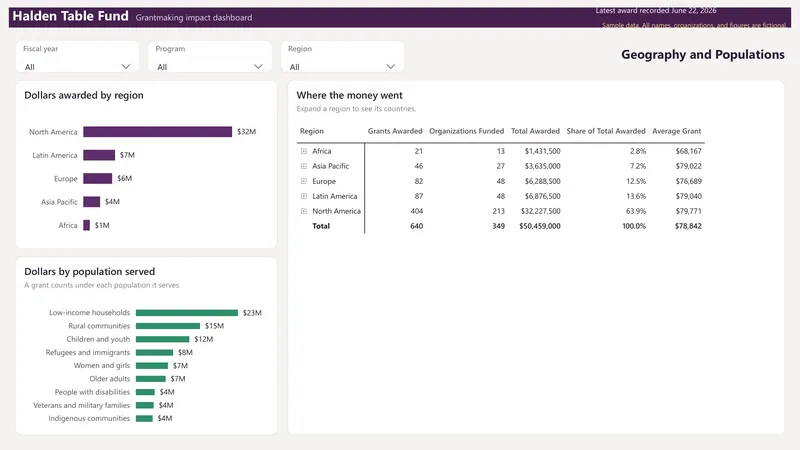This screenshot has height=450, width=800.
Task: Click the $78,842 average grant total
Action: (688, 226)
